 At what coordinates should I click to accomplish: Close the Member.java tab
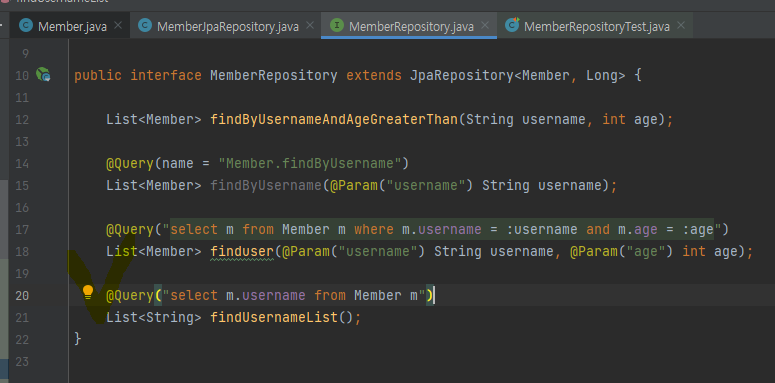(118, 25)
